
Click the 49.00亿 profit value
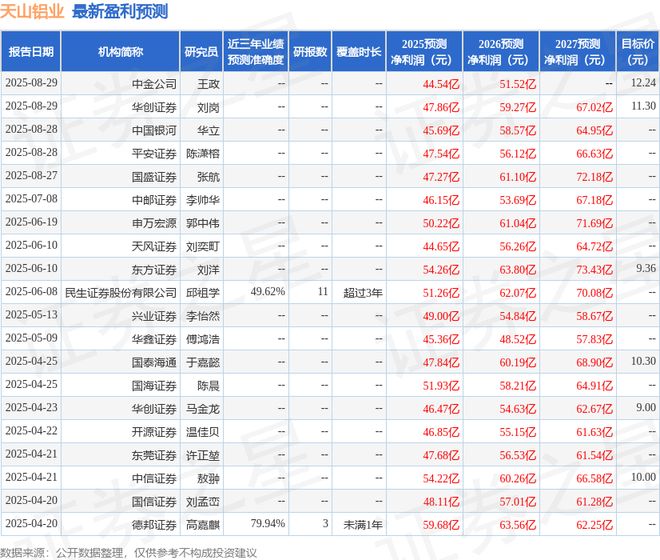(x=441, y=316)
